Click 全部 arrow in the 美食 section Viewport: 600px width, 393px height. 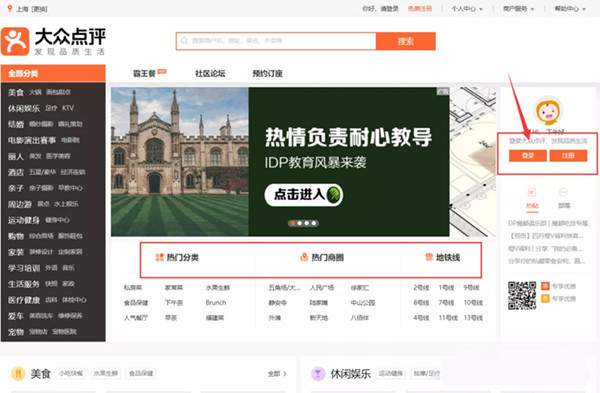click(277, 373)
